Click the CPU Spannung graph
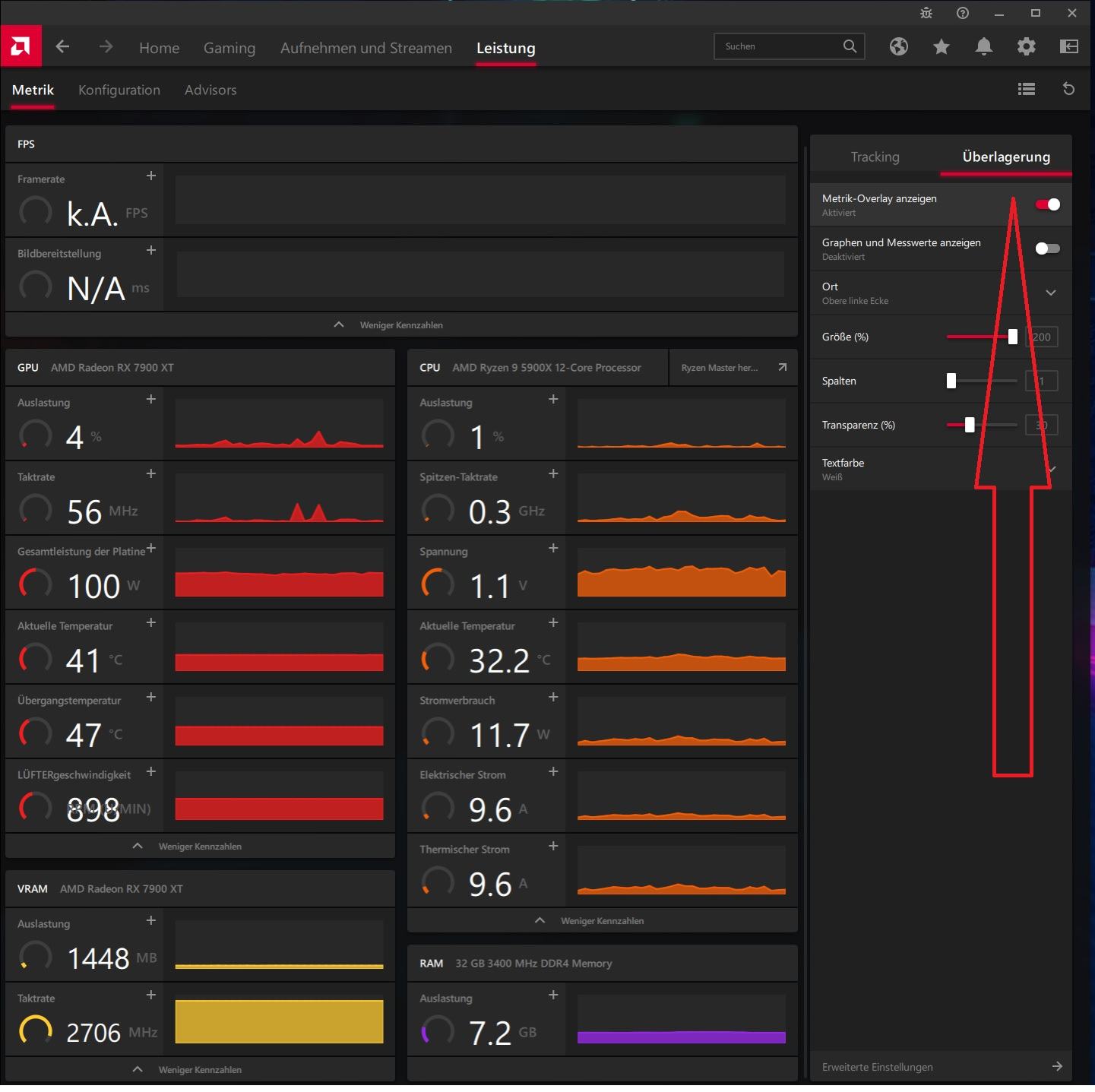 [682, 571]
